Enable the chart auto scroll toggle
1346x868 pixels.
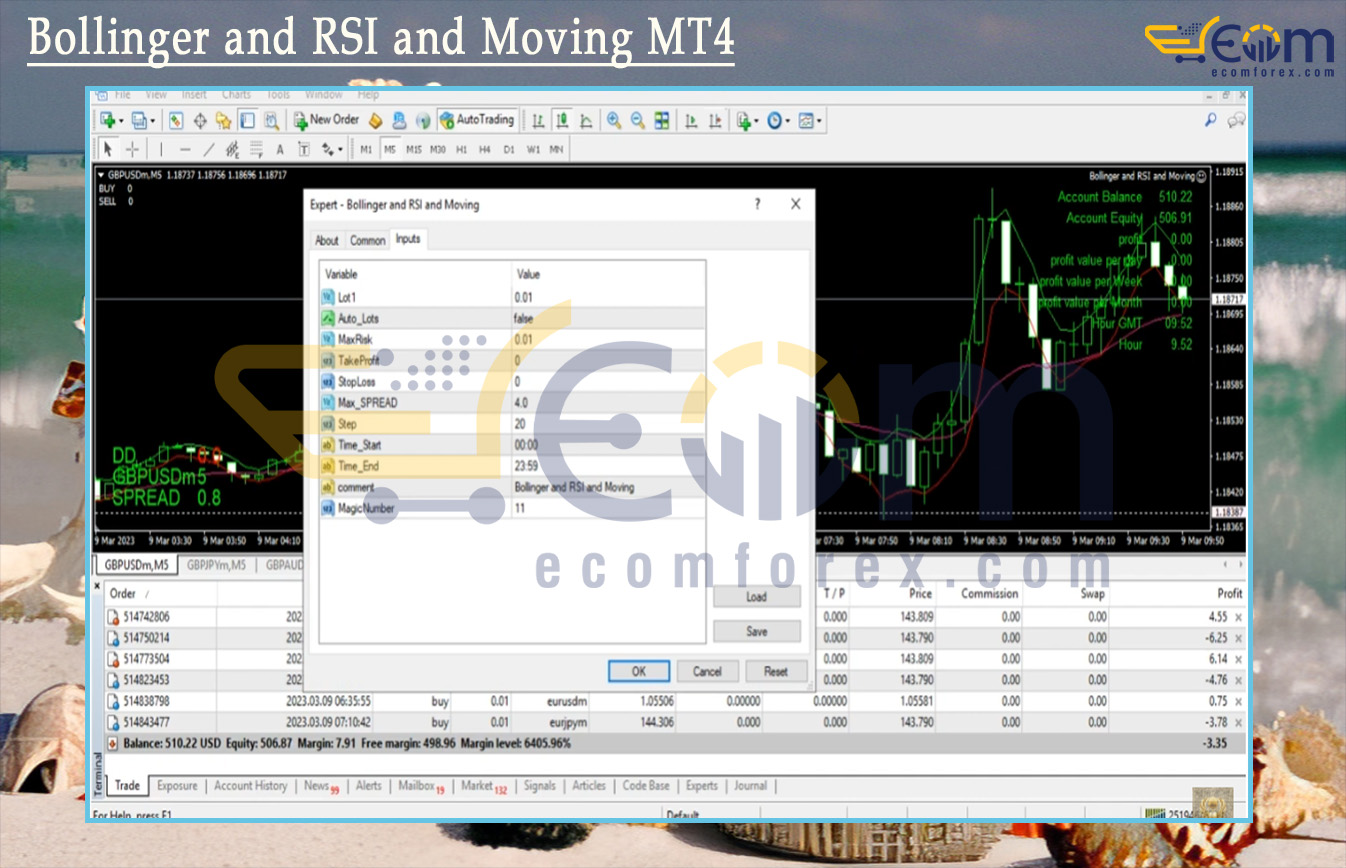691,120
